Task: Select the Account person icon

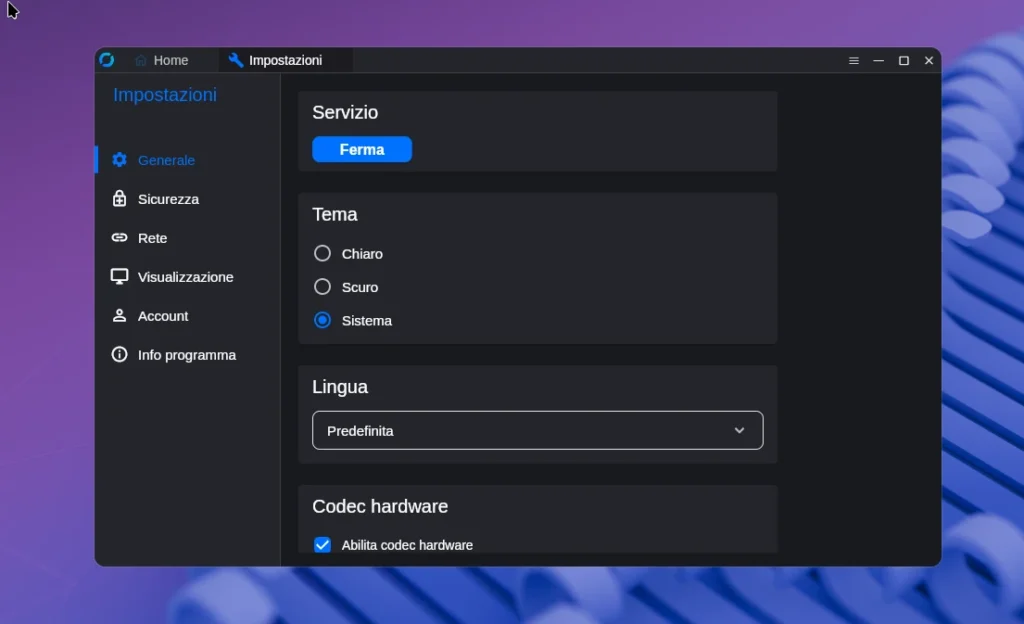Action: tap(119, 315)
